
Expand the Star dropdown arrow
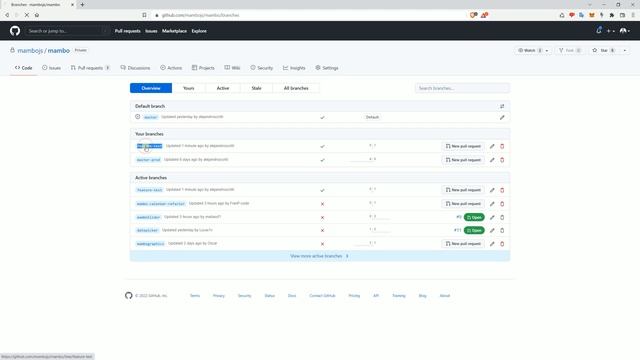tap(624, 51)
